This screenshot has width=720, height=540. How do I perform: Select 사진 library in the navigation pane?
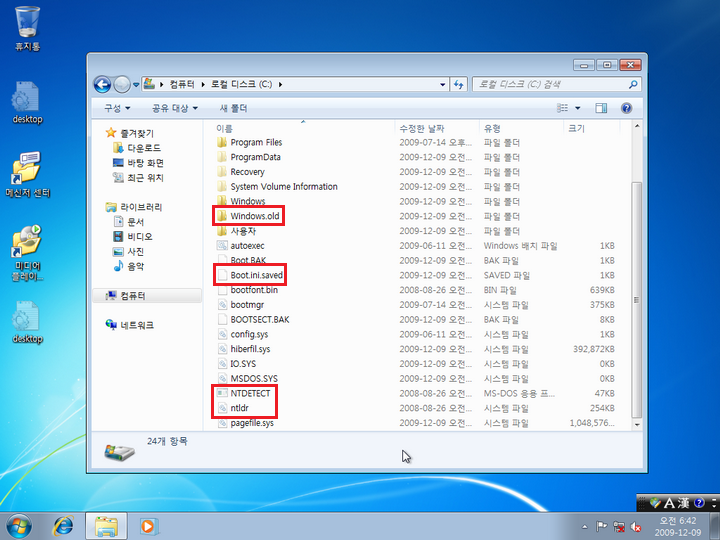click(129, 252)
